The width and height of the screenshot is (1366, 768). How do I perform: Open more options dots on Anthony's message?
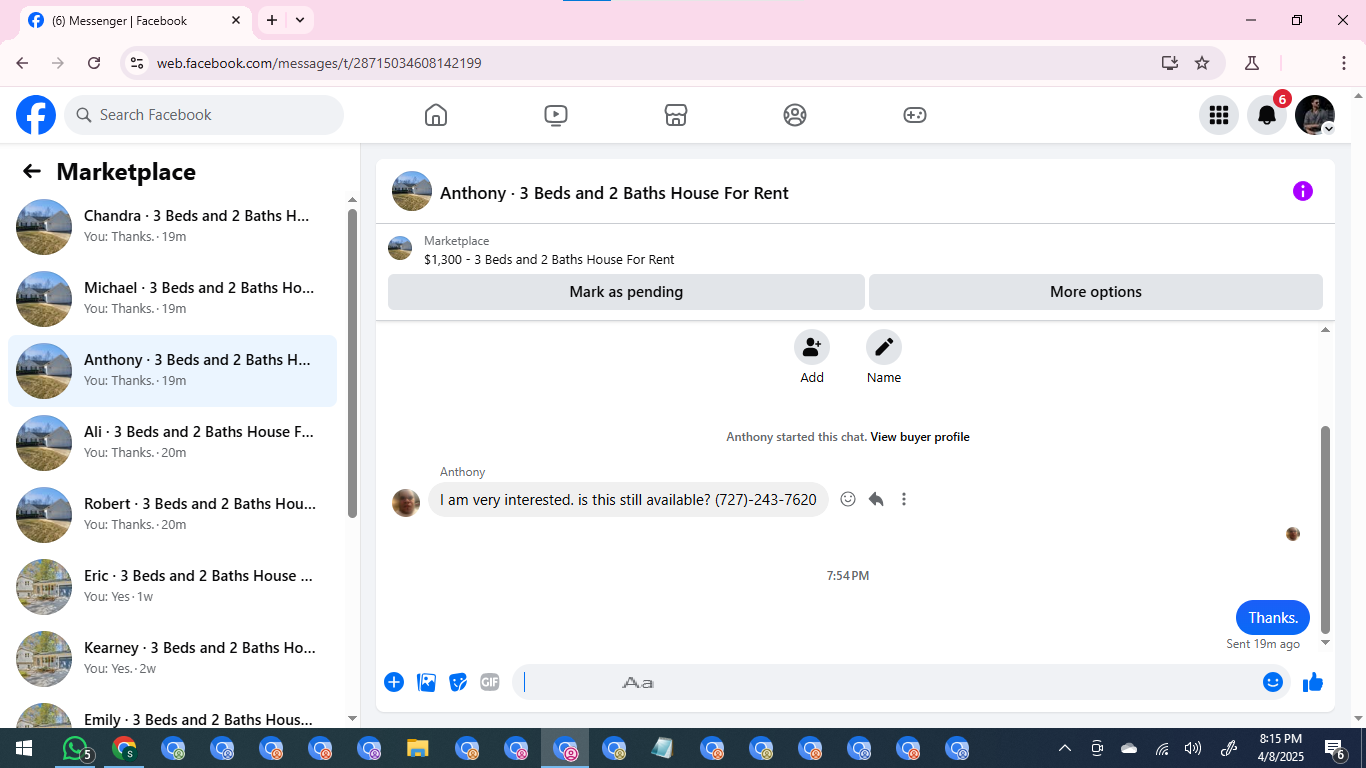904,499
